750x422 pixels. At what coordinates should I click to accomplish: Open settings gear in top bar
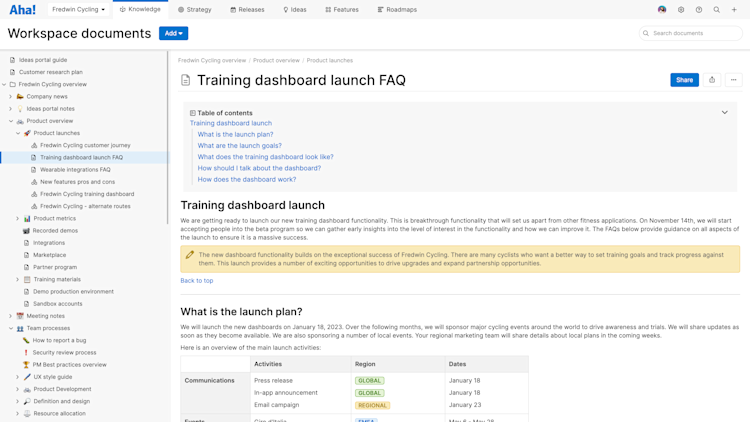(x=681, y=10)
